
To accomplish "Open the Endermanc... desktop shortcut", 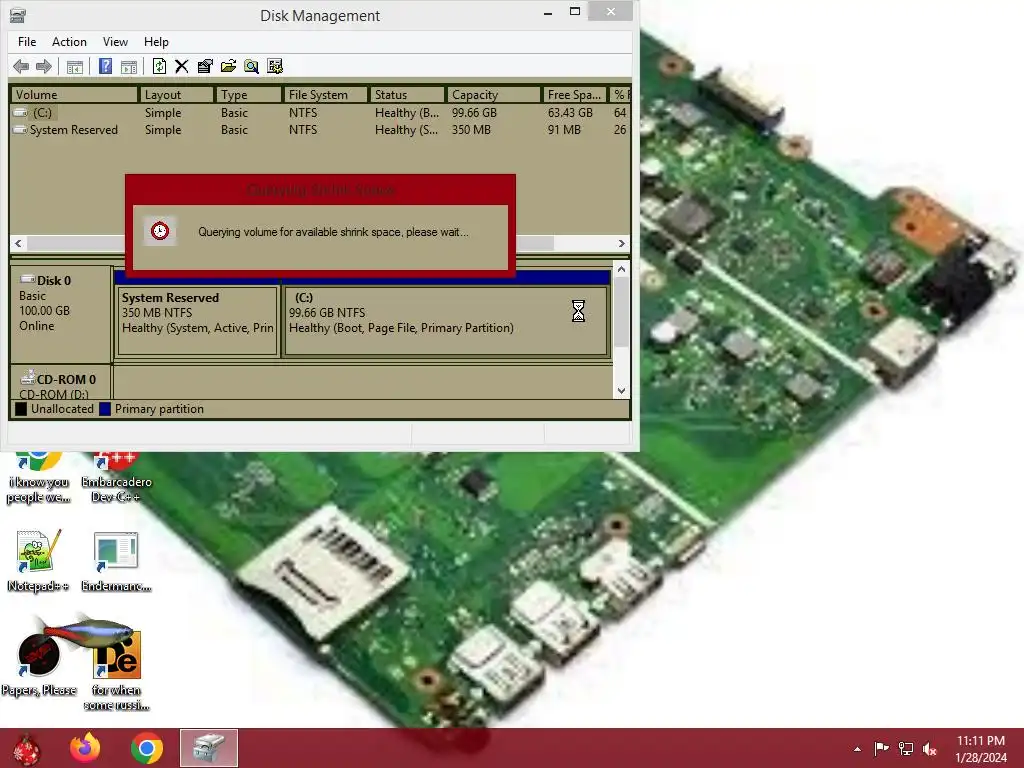I will coord(116,561).
